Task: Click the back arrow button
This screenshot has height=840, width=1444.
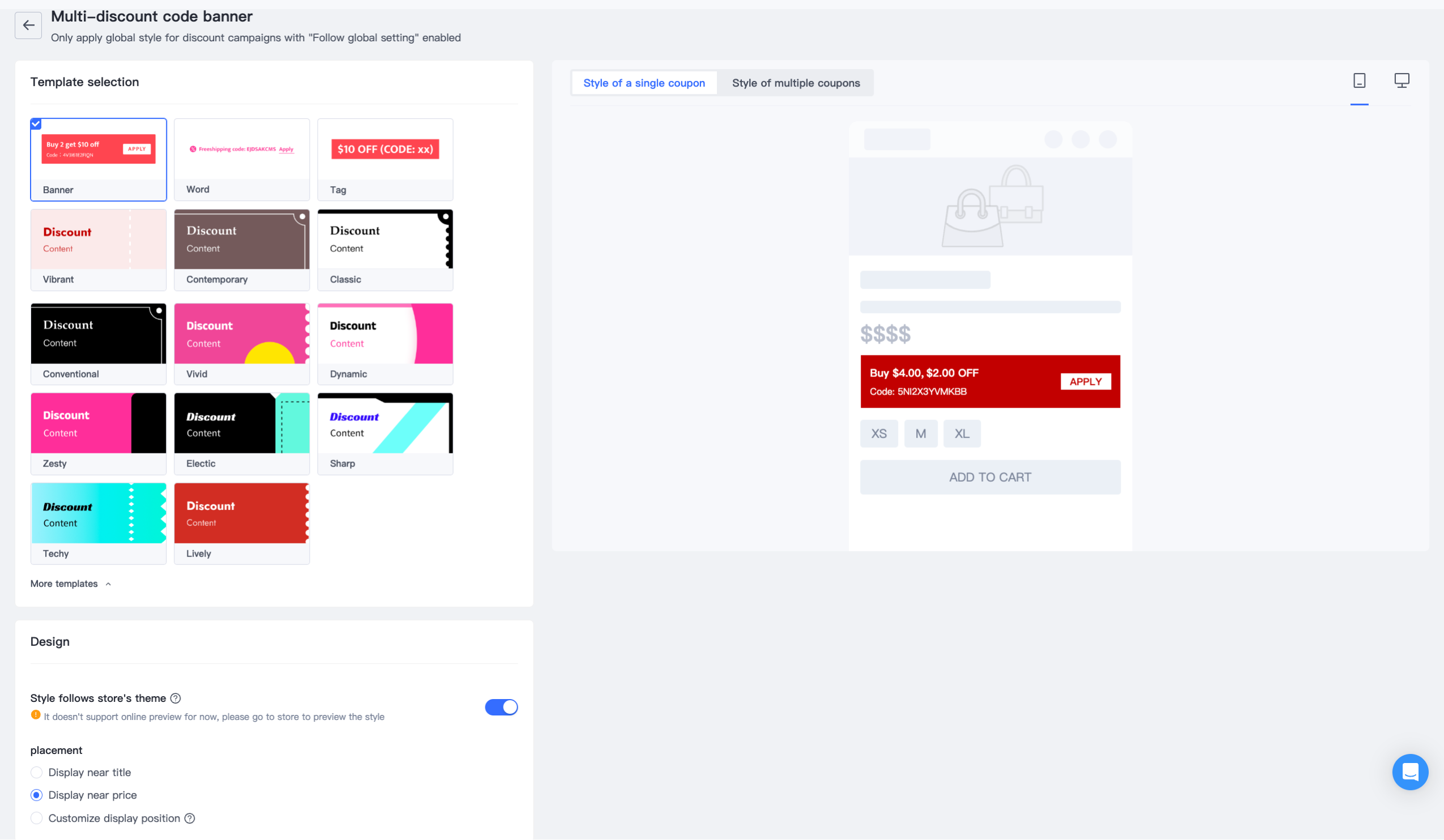Action: pos(28,25)
